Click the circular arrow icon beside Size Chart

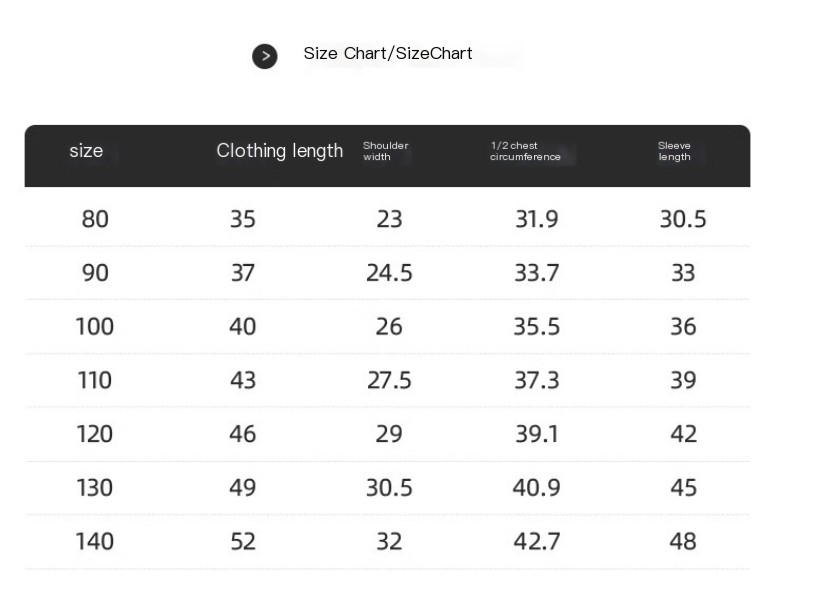[264, 57]
